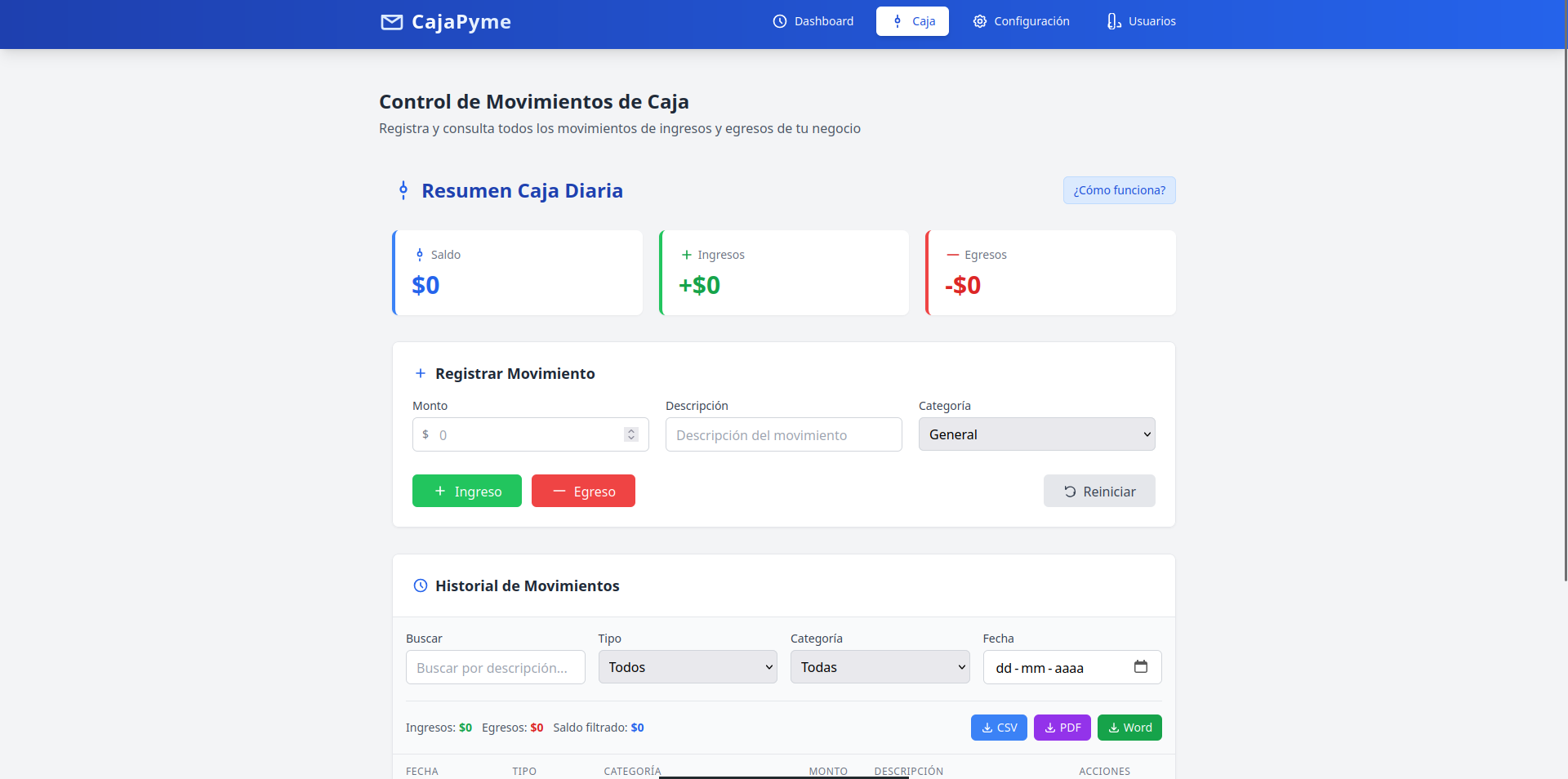This screenshot has width=1568, height=779.
Task: Click the clock icon beside Historial de Movimientos
Action: click(421, 585)
